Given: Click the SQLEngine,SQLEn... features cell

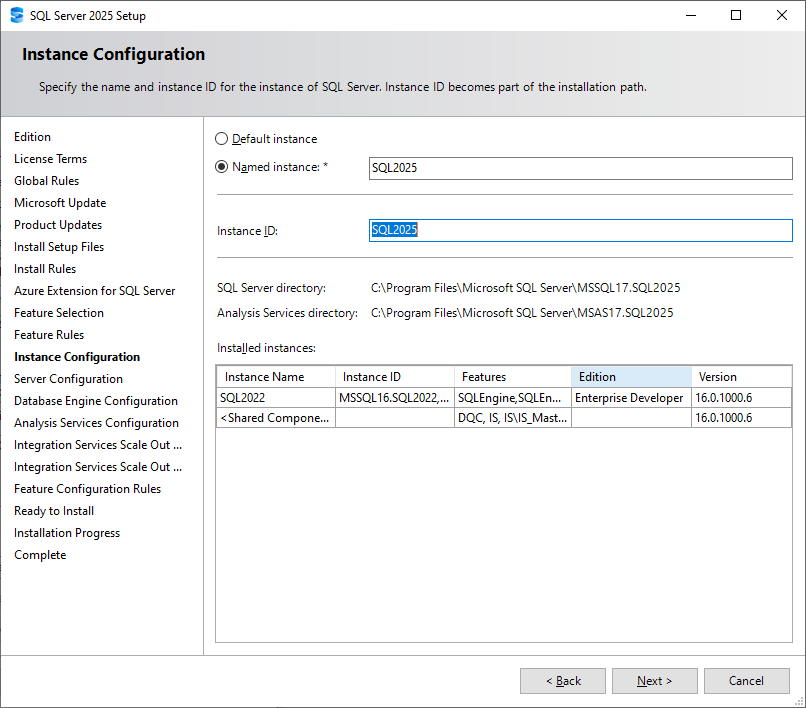Looking at the screenshot, I should (x=513, y=397).
